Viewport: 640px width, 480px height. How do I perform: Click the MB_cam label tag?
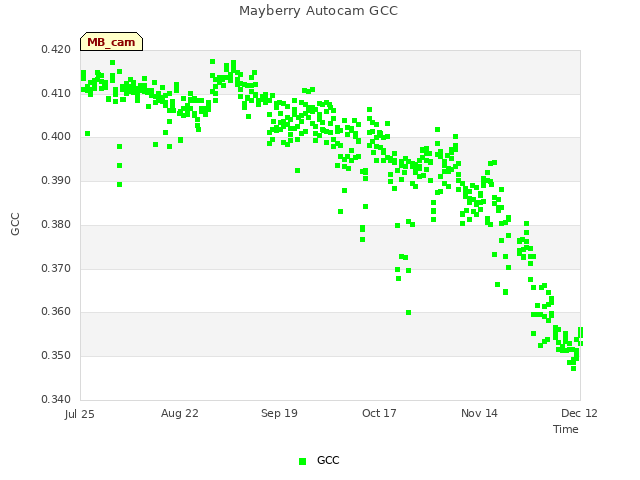point(111,42)
